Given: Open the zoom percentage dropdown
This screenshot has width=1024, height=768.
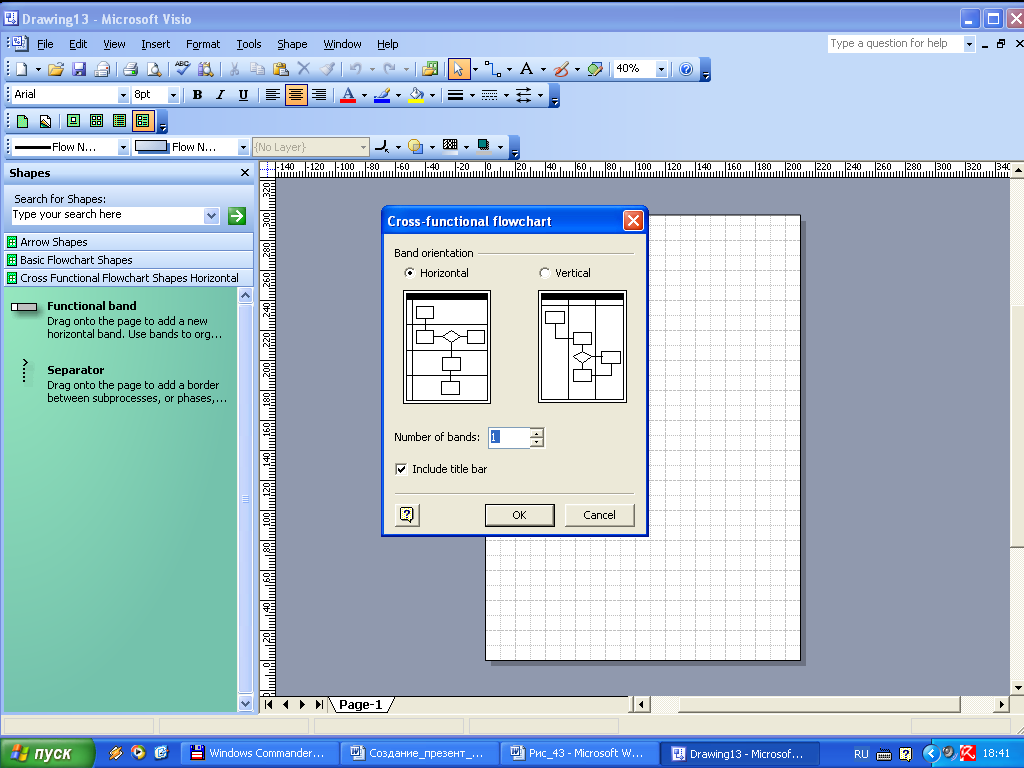Looking at the screenshot, I should click(661, 69).
